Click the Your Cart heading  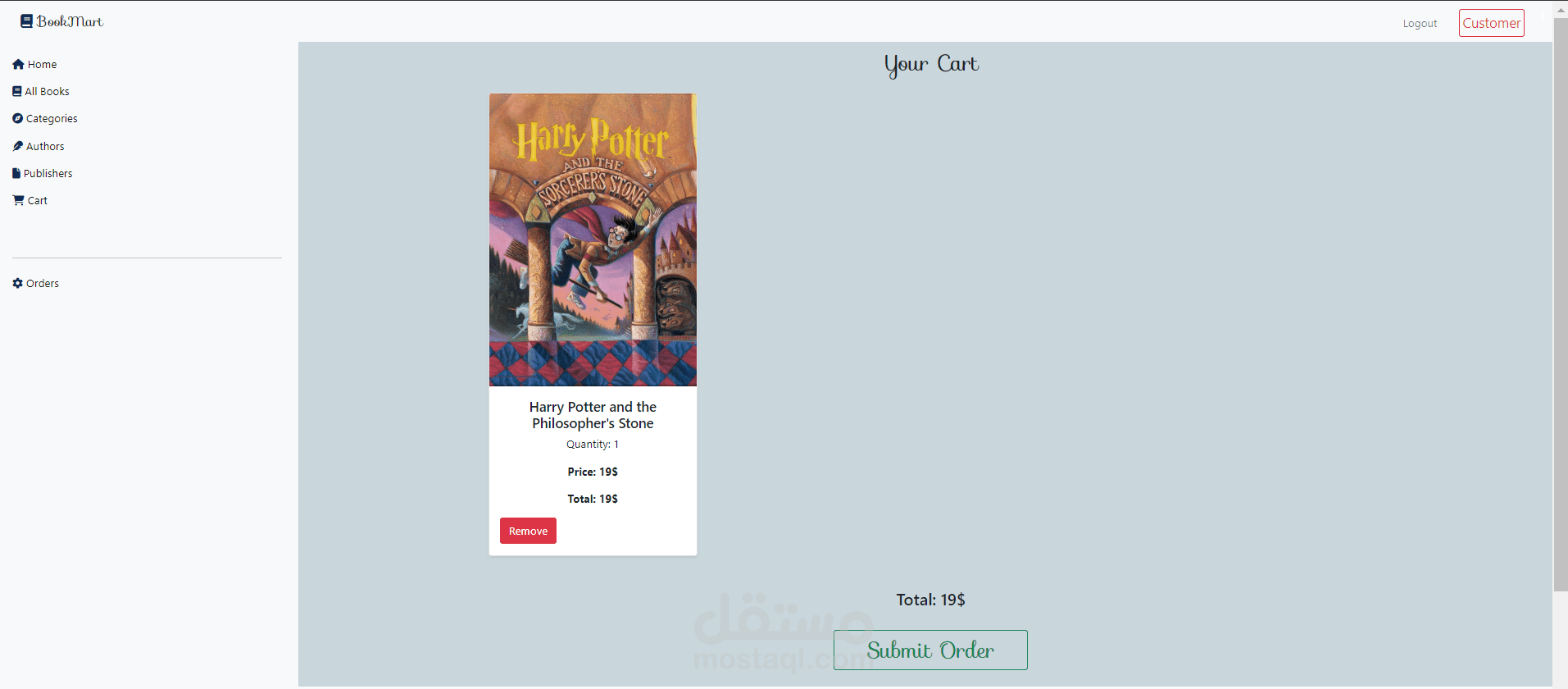[931, 64]
